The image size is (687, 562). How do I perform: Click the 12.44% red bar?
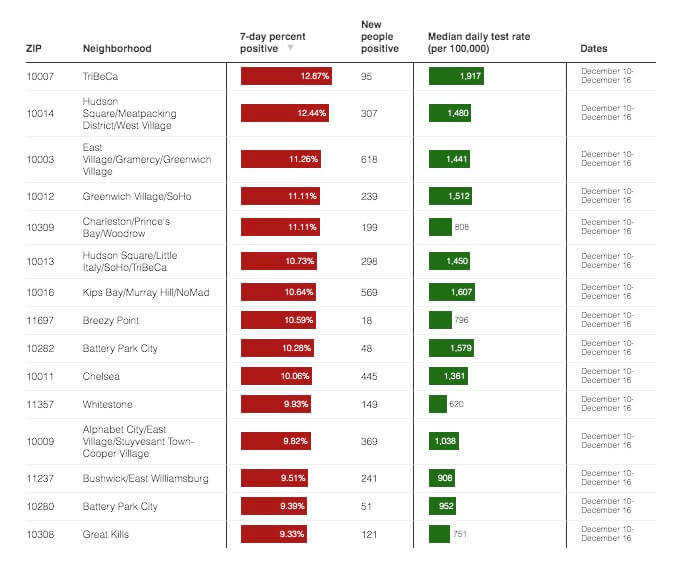[x=285, y=113]
